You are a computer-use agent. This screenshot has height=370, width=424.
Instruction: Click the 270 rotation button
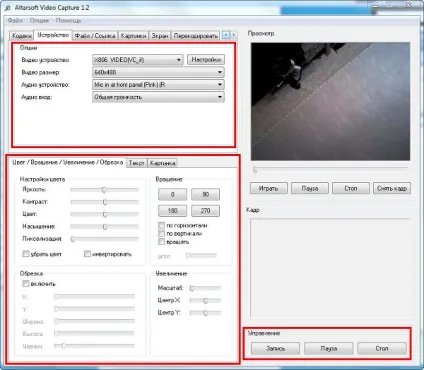[x=205, y=211]
